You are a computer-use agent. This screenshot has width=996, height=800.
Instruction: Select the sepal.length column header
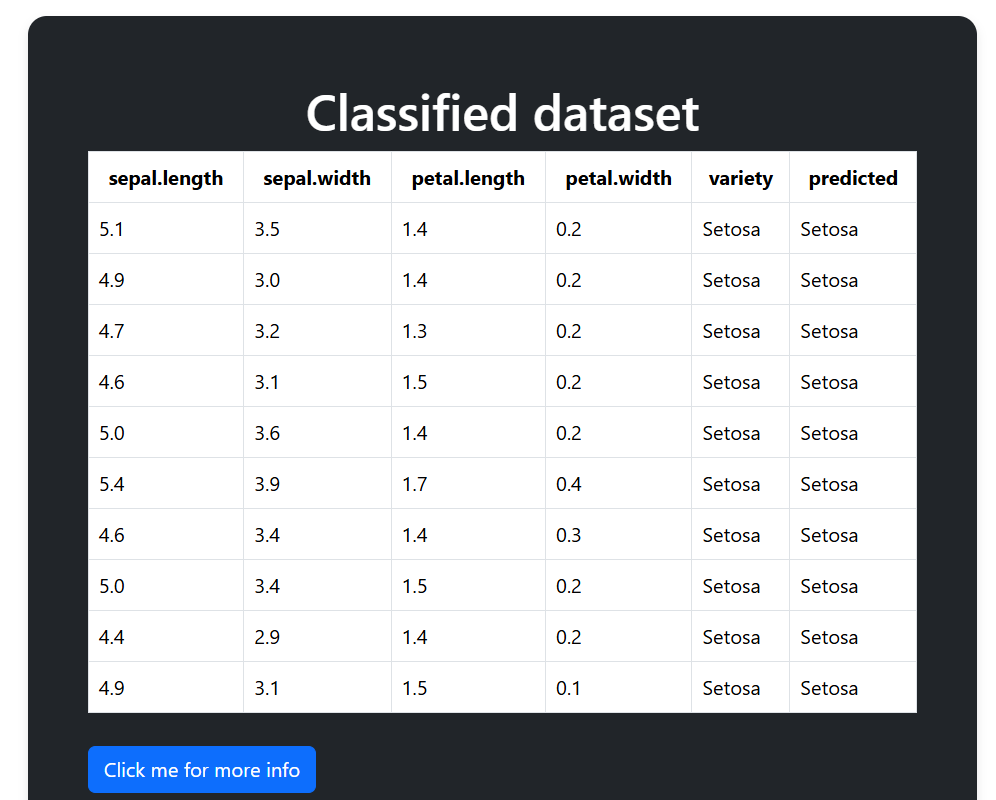click(166, 178)
